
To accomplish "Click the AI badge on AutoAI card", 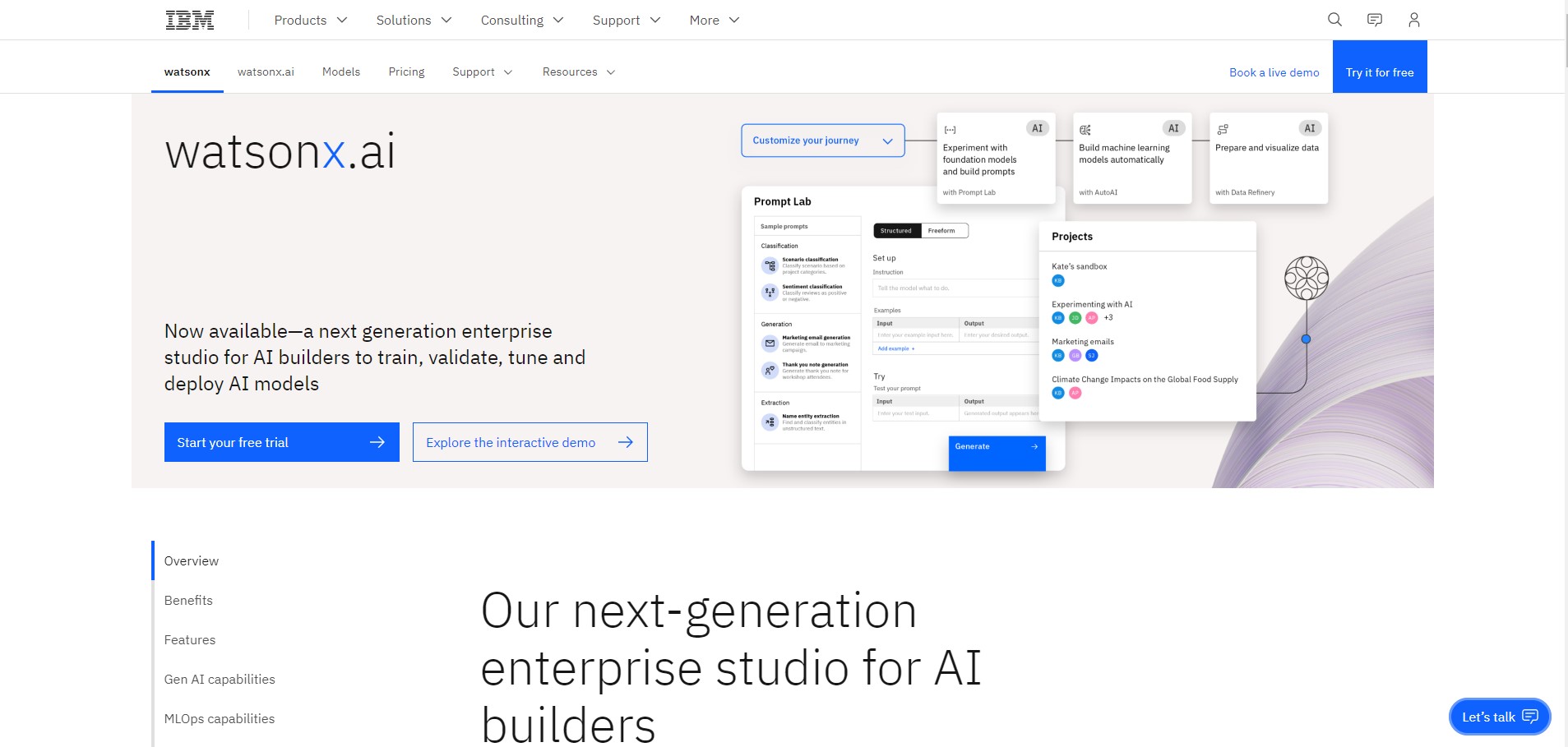I will pos(1173,128).
